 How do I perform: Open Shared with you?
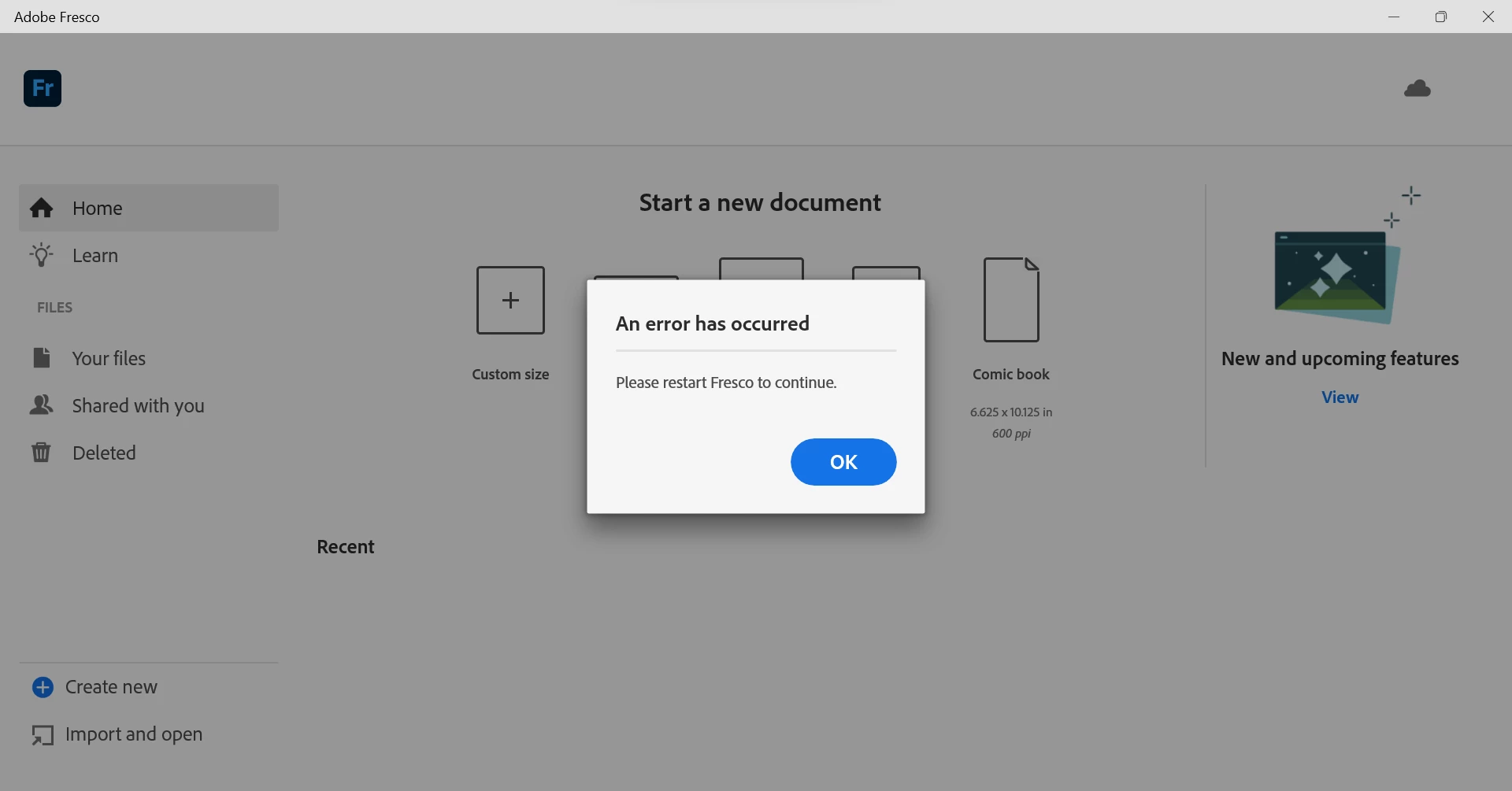tap(149, 405)
